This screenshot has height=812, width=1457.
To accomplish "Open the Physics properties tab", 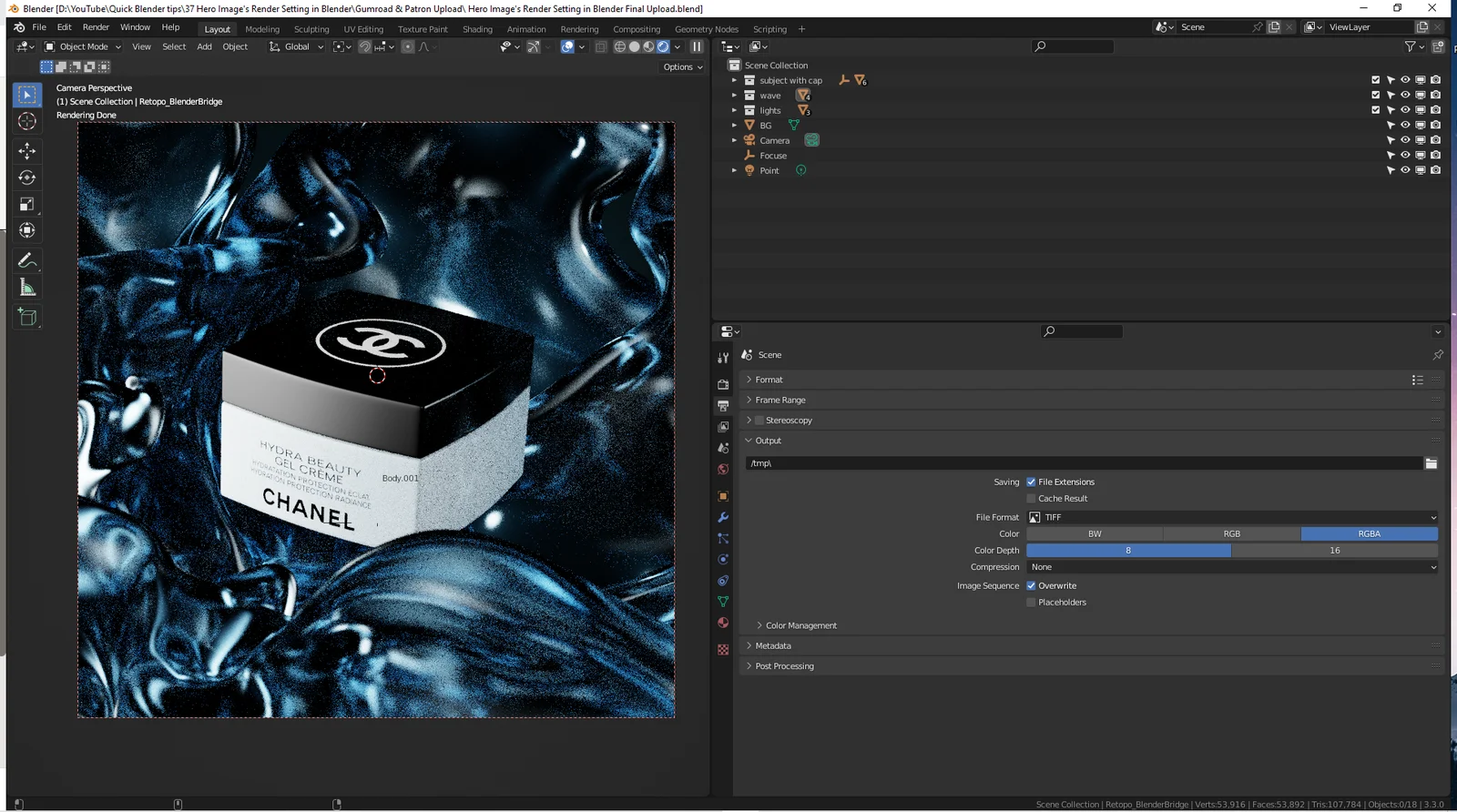I will (723, 559).
